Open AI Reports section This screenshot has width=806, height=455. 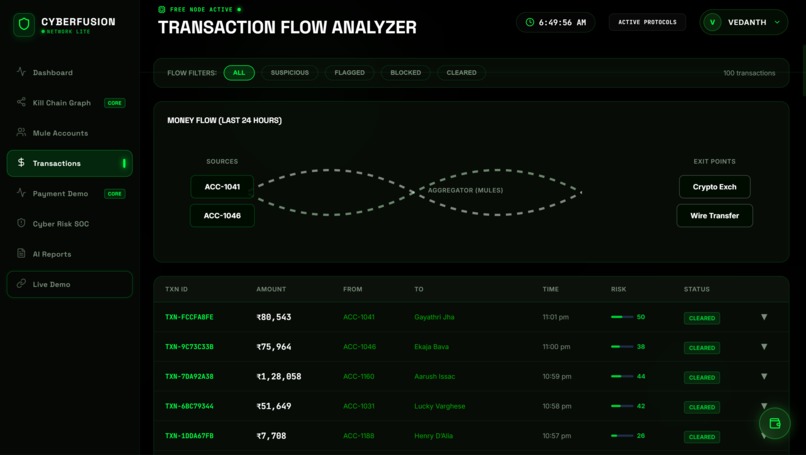69,254
